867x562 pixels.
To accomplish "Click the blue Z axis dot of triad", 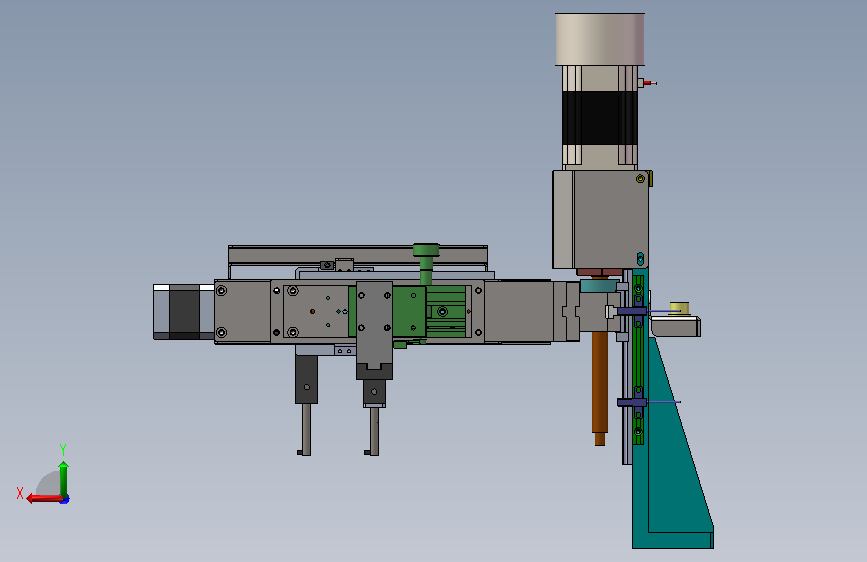I will [65, 500].
